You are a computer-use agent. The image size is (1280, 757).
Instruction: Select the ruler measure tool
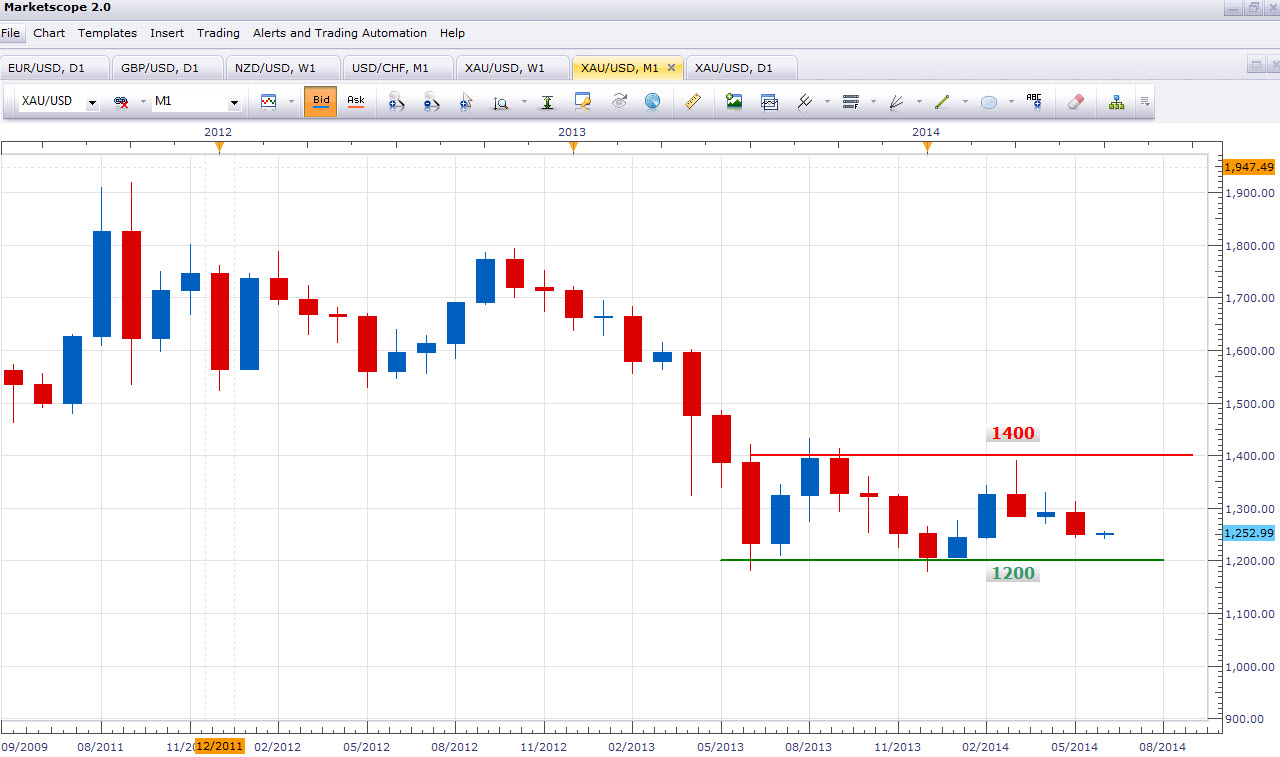tap(694, 102)
